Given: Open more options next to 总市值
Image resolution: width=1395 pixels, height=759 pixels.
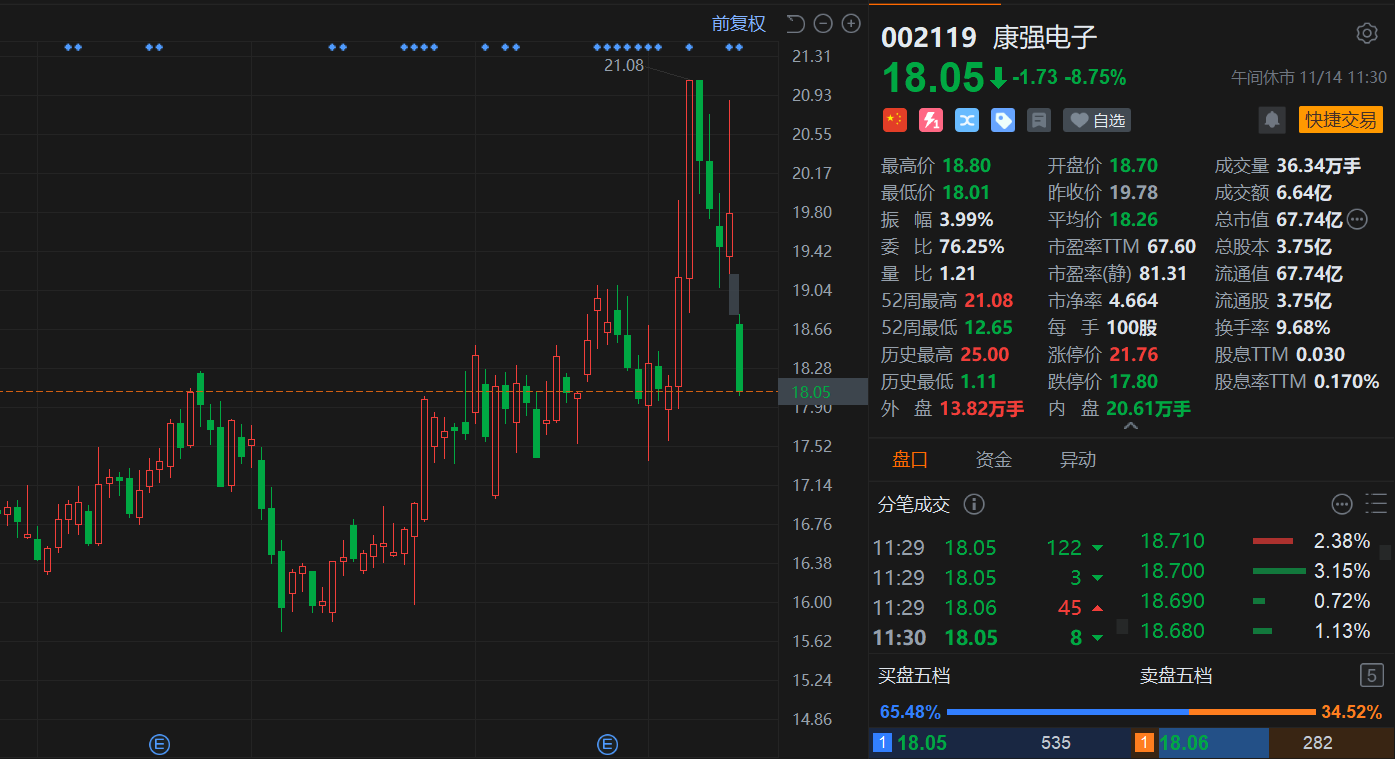Looking at the screenshot, I should (x=1357, y=219).
